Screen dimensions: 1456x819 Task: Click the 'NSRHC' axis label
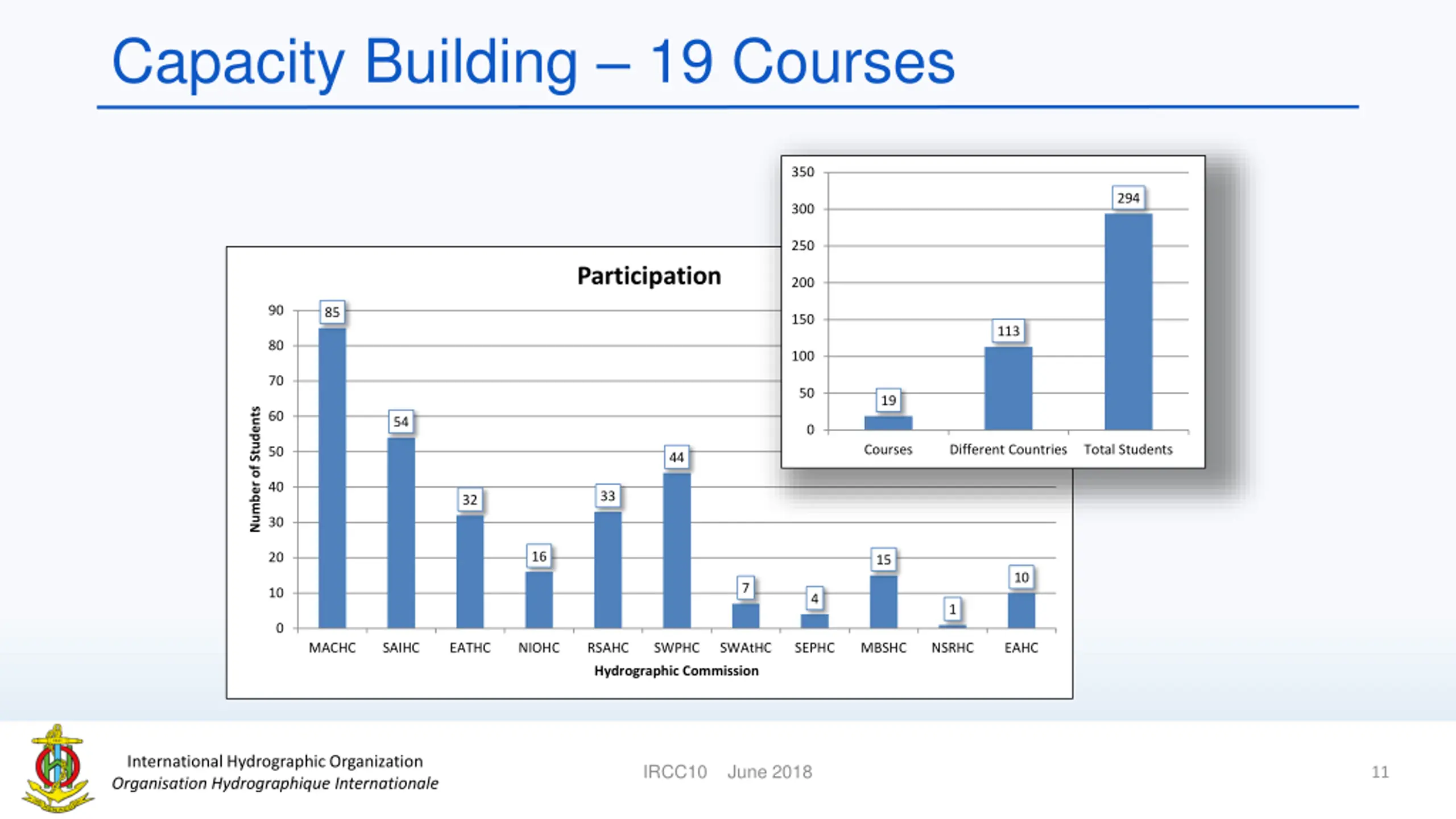(x=953, y=648)
